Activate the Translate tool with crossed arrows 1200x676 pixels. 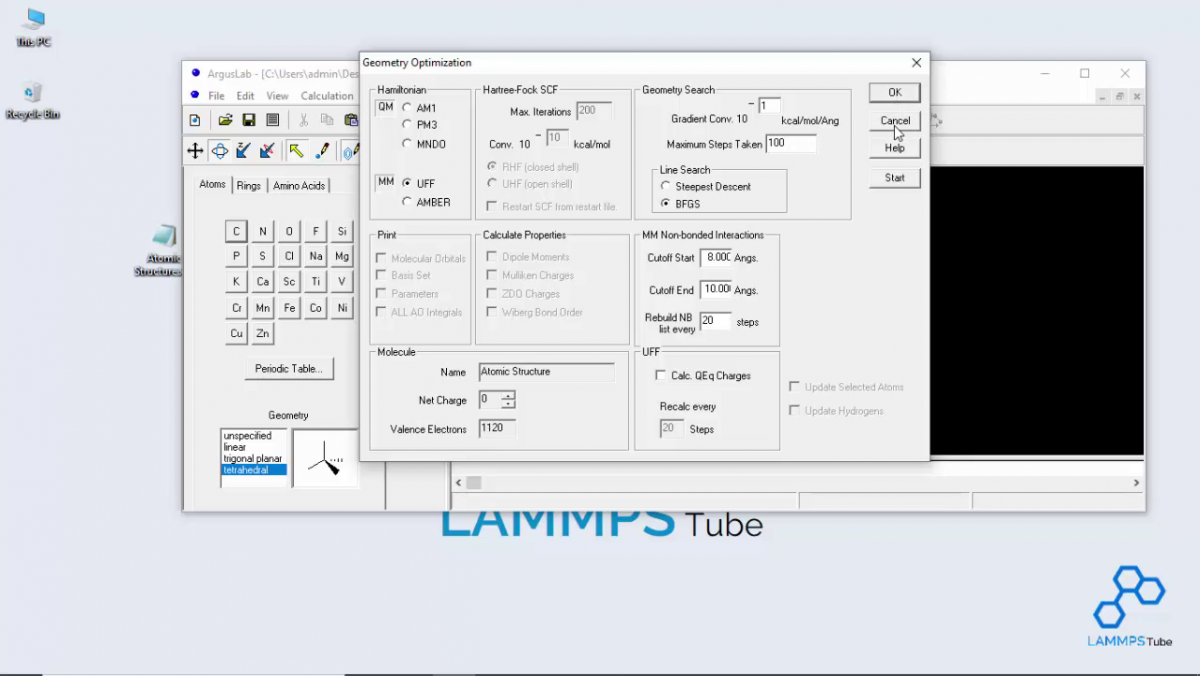[195, 150]
